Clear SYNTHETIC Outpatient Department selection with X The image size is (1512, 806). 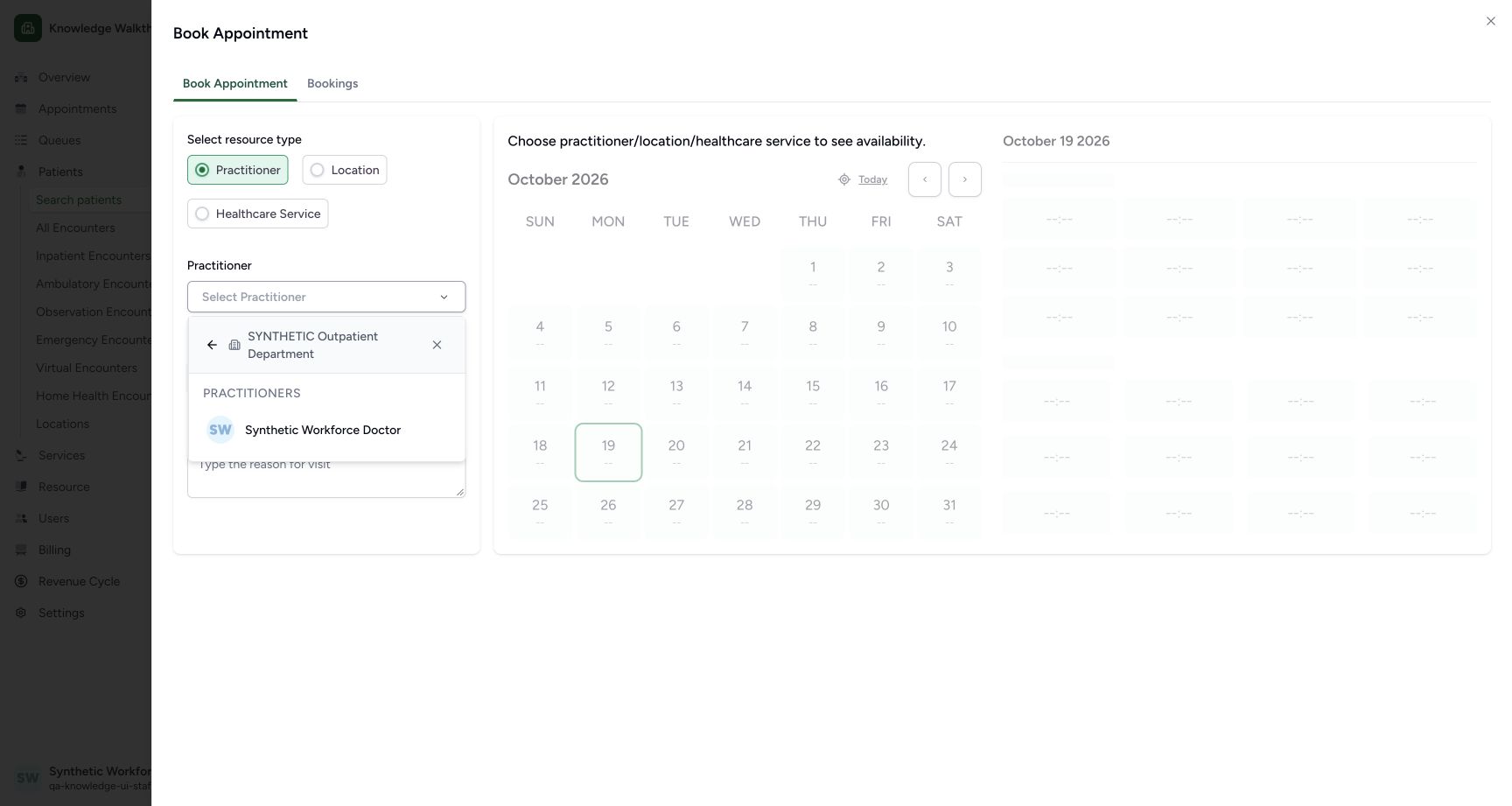[x=437, y=345]
